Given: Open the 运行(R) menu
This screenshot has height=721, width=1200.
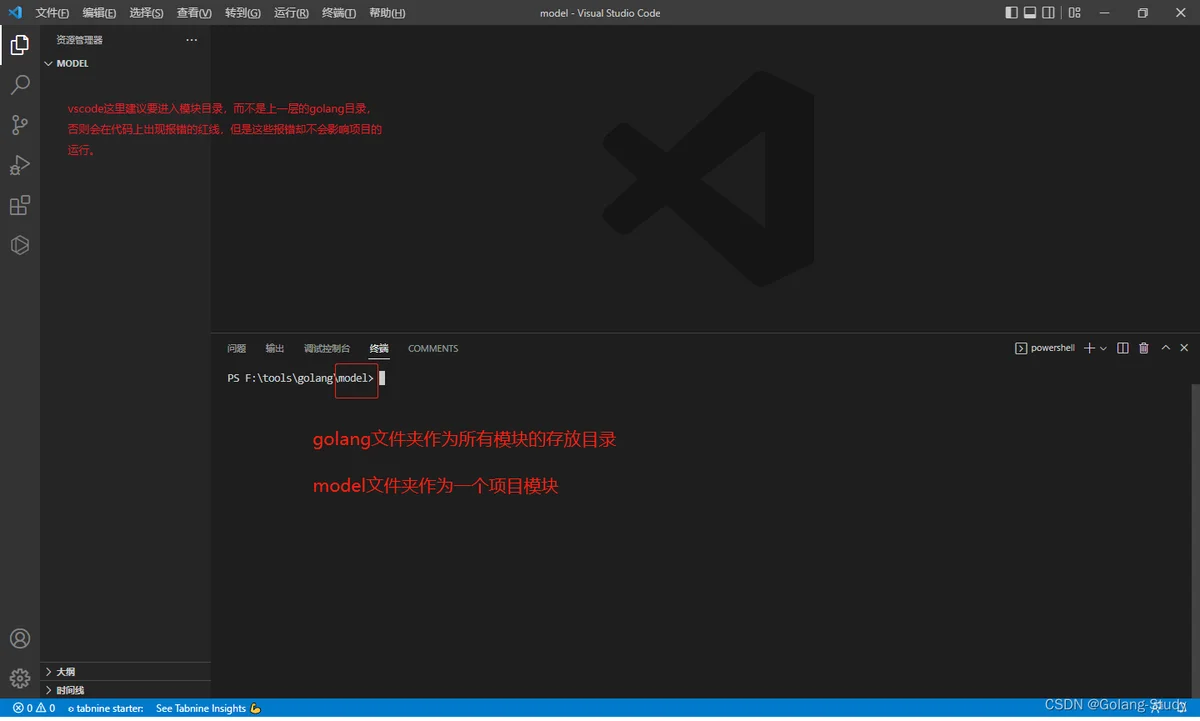Looking at the screenshot, I should [x=291, y=13].
